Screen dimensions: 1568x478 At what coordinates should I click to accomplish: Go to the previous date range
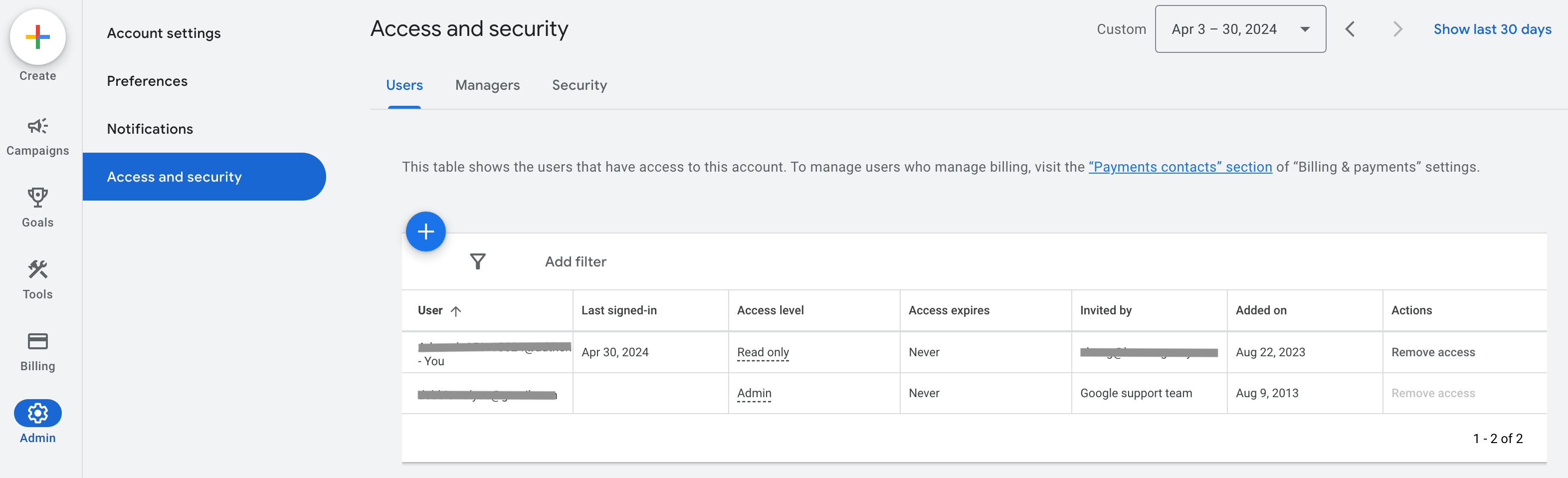(x=1350, y=29)
